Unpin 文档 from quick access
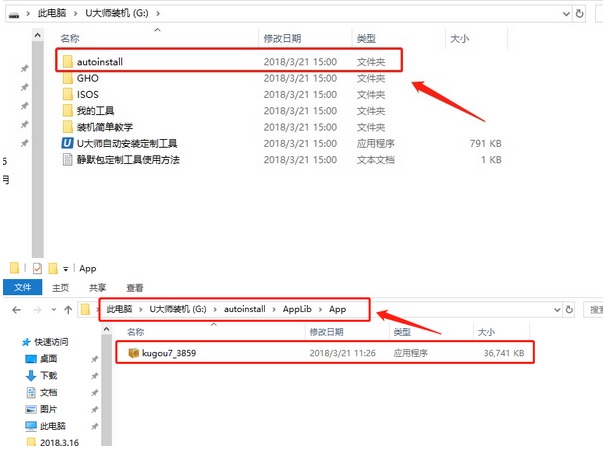605x466 pixels. click(x=95, y=393)
